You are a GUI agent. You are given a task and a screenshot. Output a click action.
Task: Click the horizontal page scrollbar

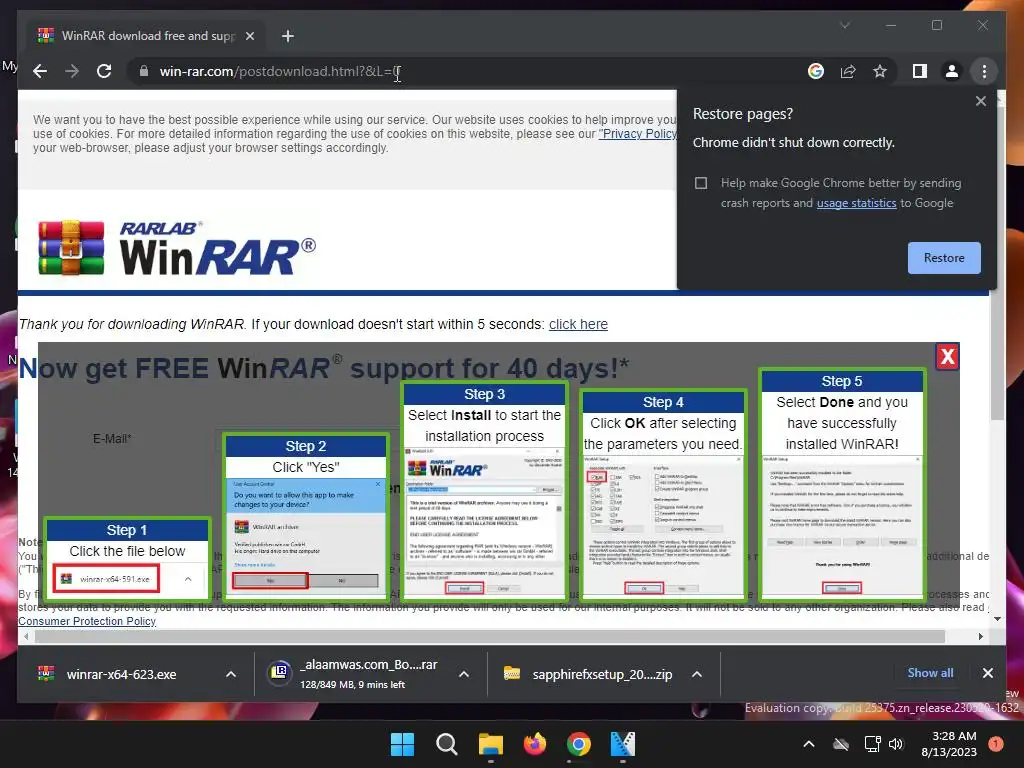(x=490, y=636)
